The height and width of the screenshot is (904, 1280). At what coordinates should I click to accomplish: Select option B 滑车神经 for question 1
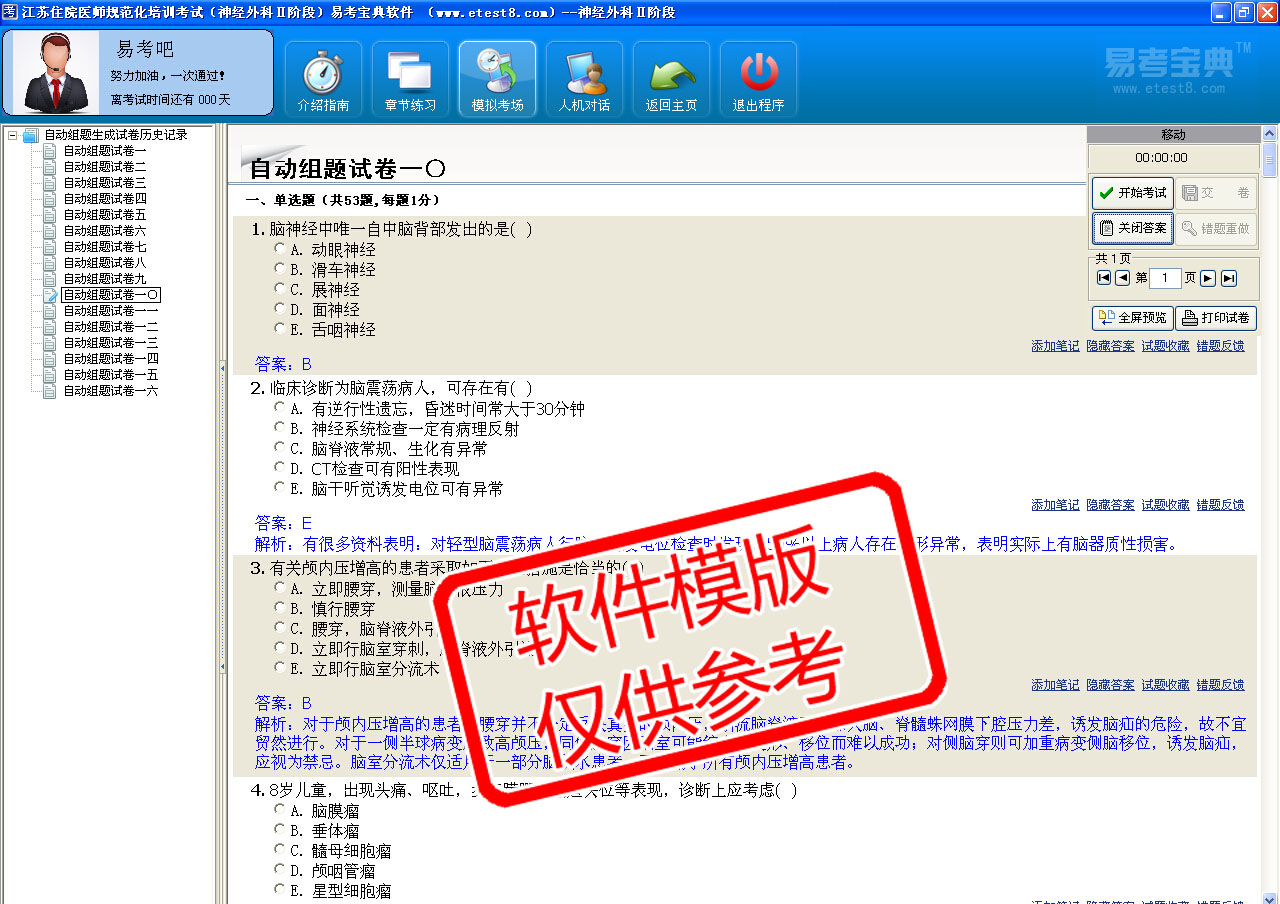pyautogui.click(x=280, y=269)
